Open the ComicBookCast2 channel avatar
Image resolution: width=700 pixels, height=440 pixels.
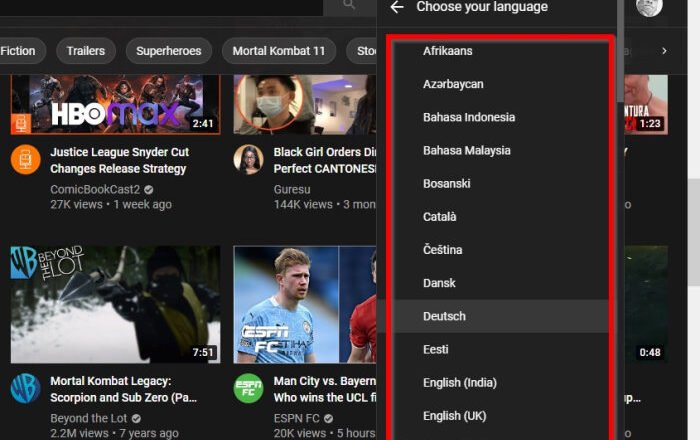pyautogui.click(x=25, y=159)
